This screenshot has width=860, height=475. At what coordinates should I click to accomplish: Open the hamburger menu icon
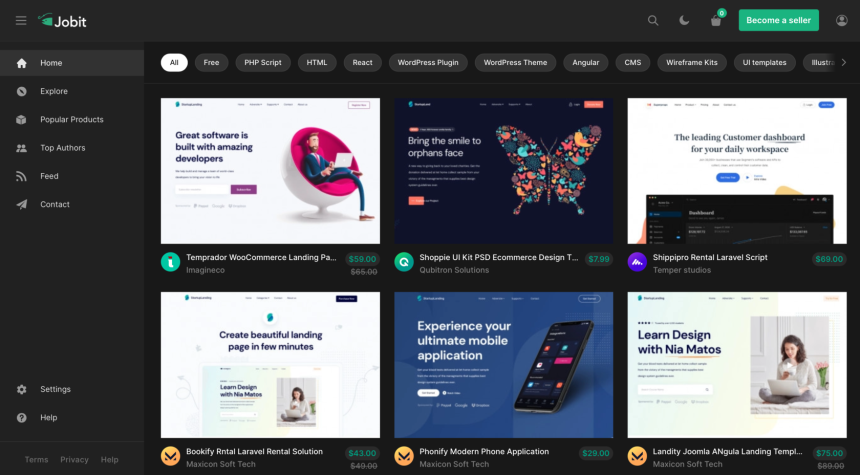pos(21,21)
